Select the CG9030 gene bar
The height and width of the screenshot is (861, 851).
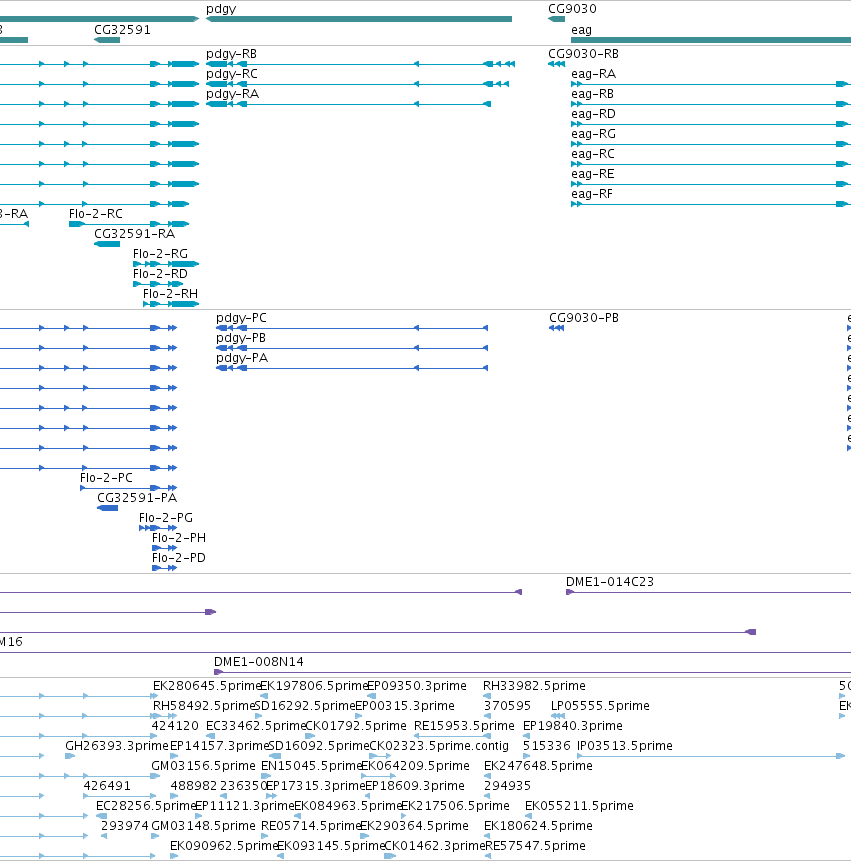tap(556, 19)
